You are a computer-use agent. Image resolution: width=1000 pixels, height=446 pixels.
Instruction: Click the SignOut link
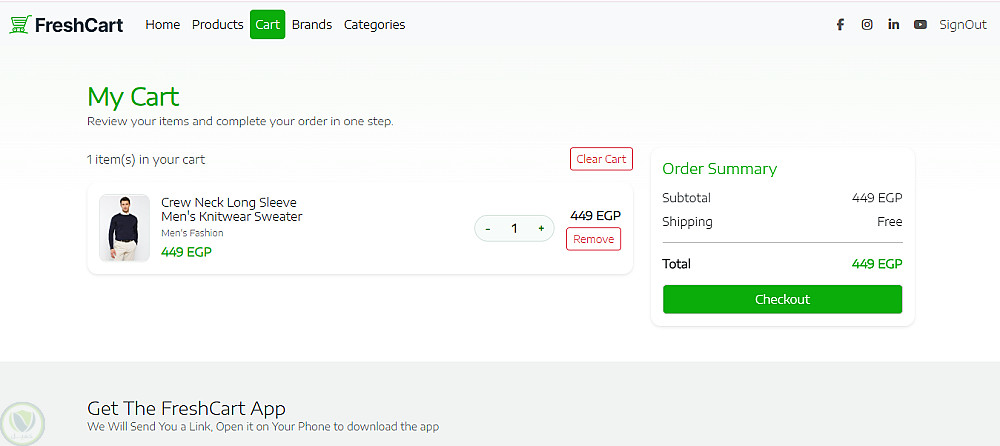[x=962, y=25]
